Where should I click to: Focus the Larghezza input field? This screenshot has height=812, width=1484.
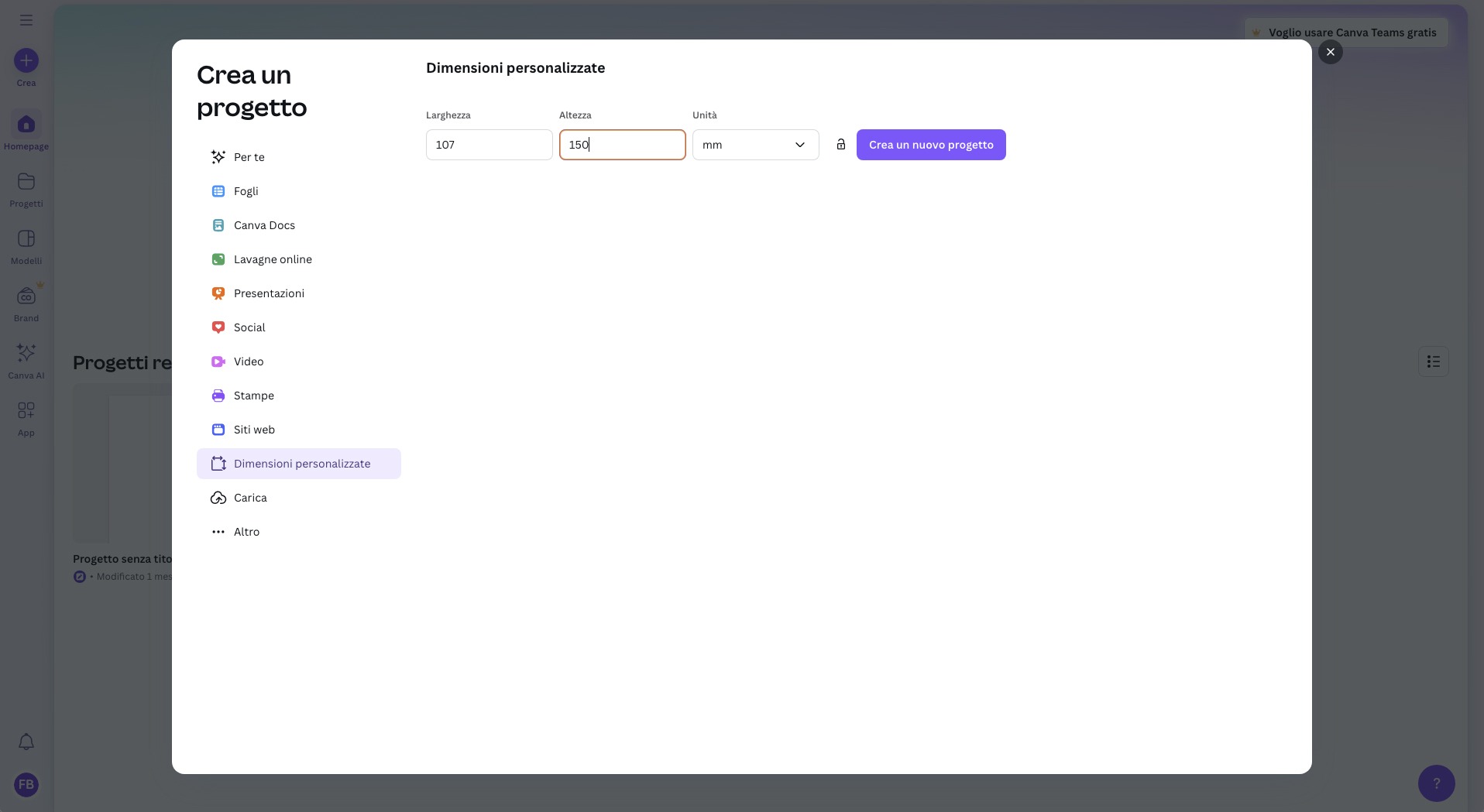point(489,145)
